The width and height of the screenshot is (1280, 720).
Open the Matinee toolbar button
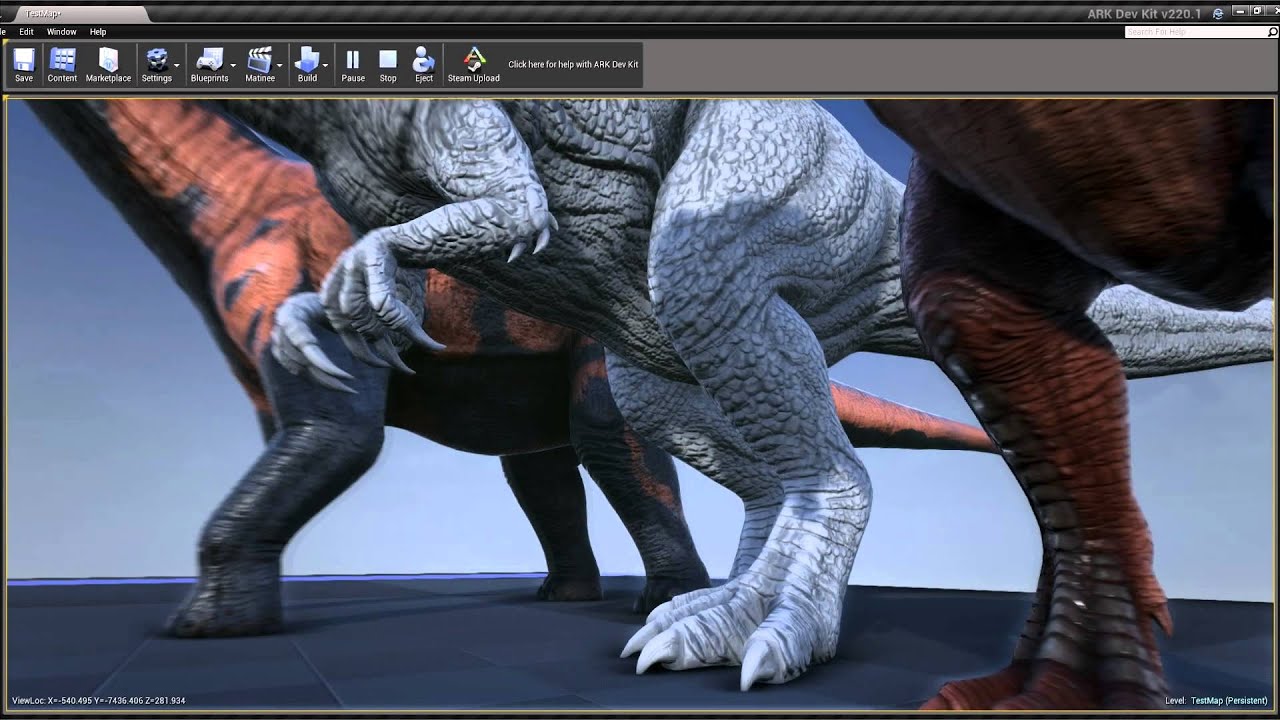click(x=260, y=64)
